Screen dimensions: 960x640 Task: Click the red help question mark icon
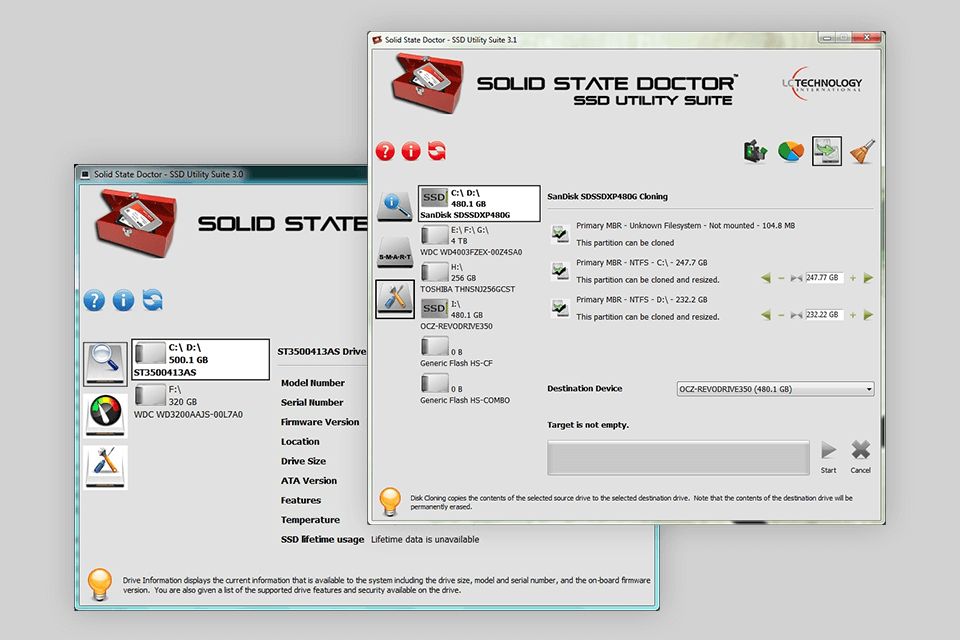(x=385, y=151)
